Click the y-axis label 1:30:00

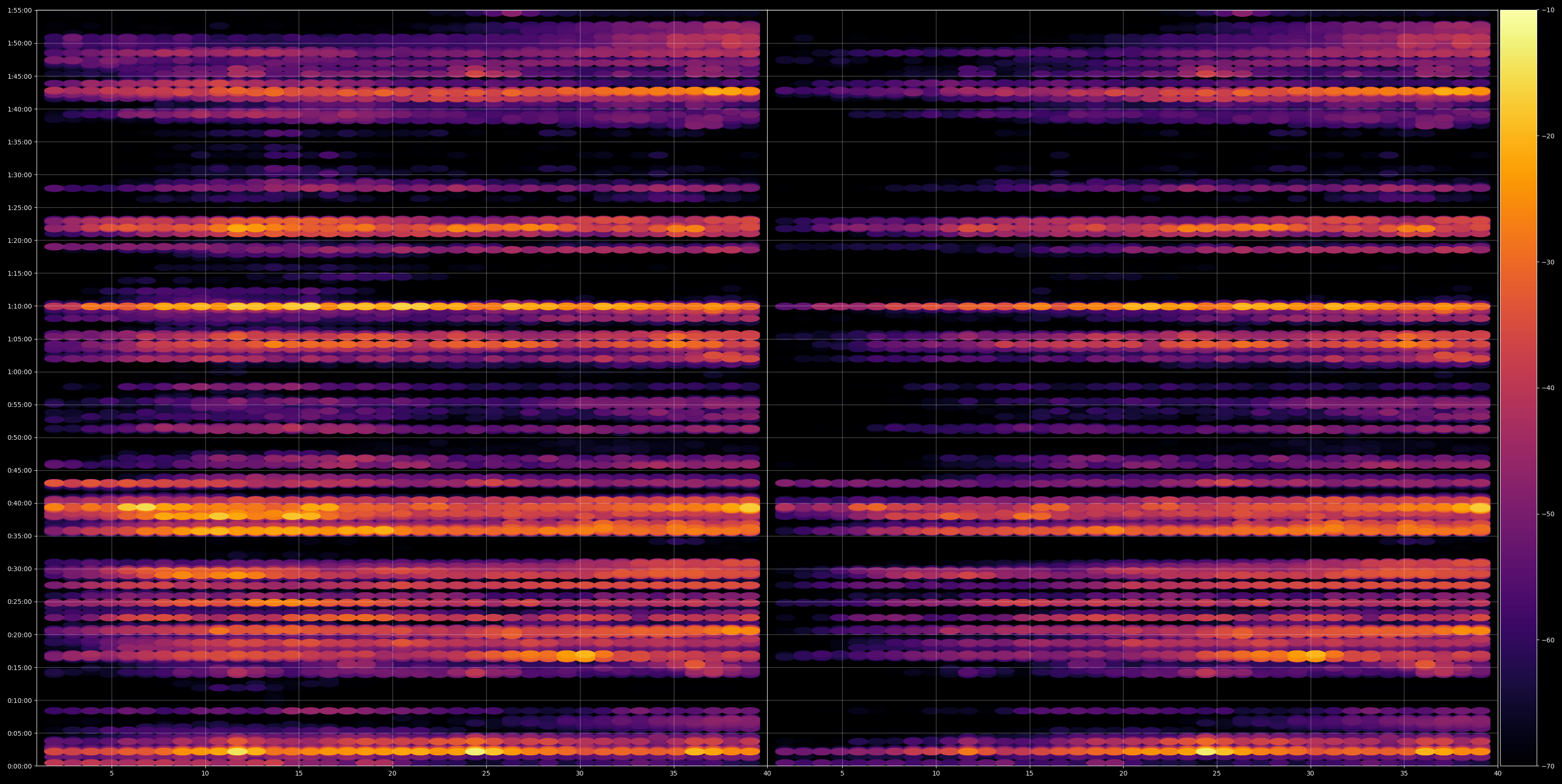point(19,174)
